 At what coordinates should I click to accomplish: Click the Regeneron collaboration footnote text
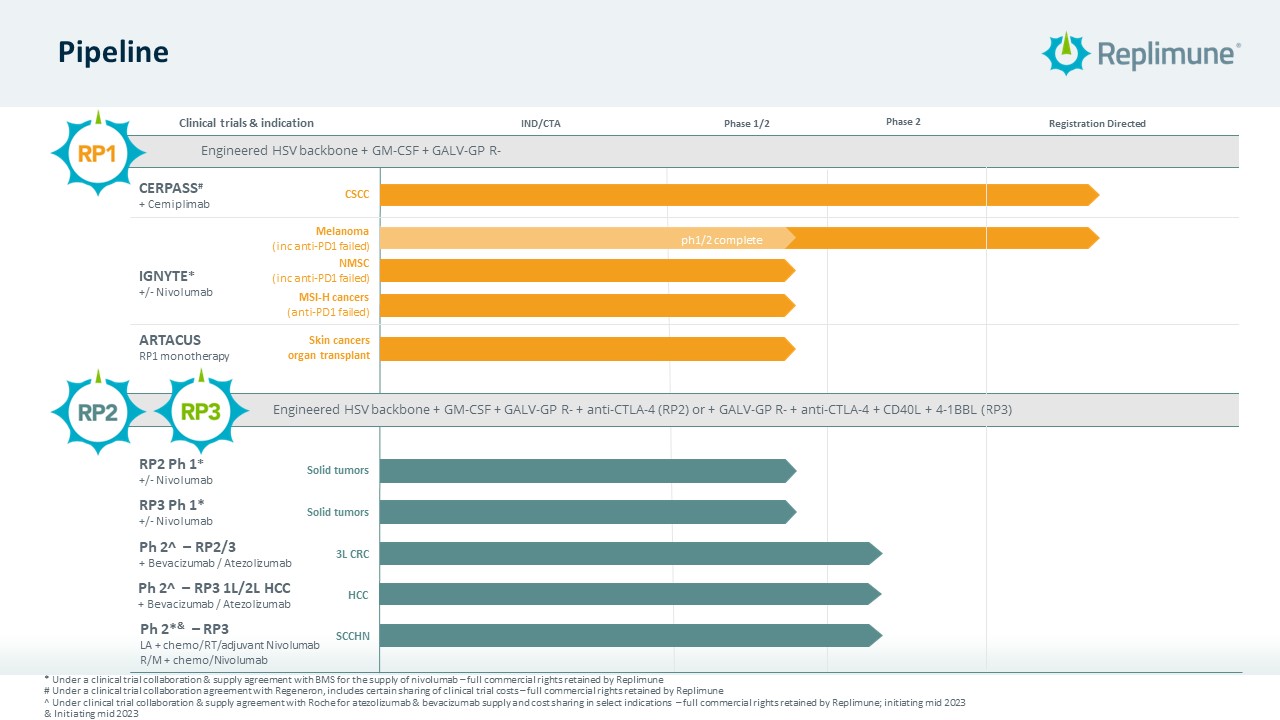pyautogui.click(x=384, y=690)
